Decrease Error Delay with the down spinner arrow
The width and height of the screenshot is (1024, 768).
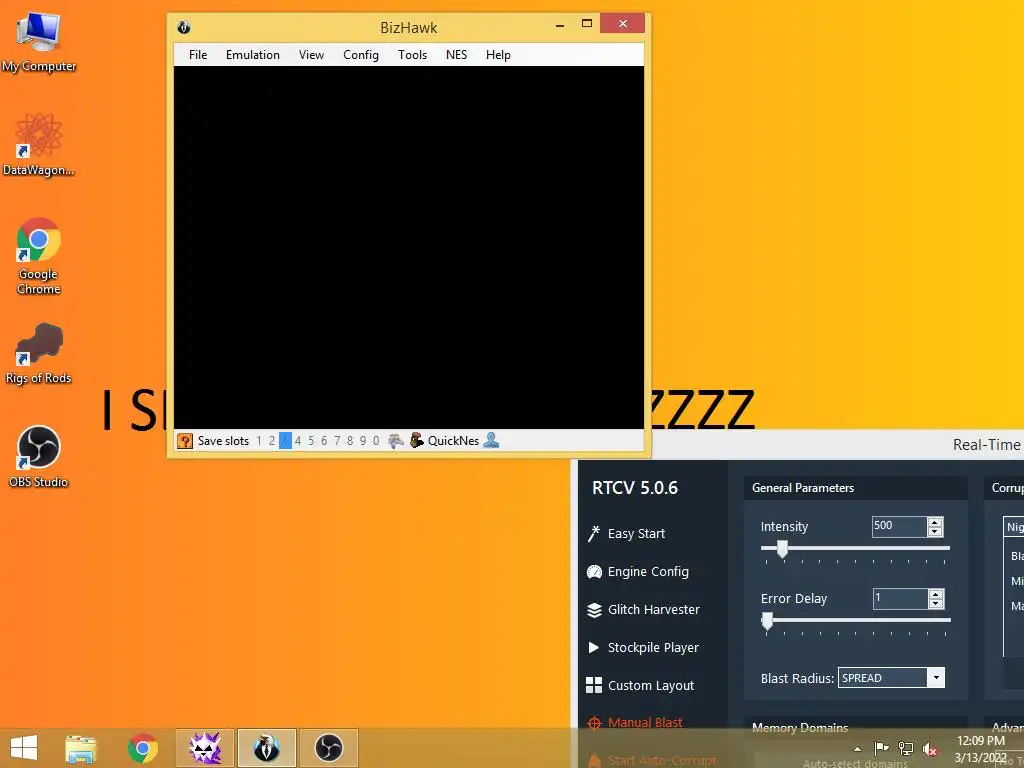(x=936, y=604)
